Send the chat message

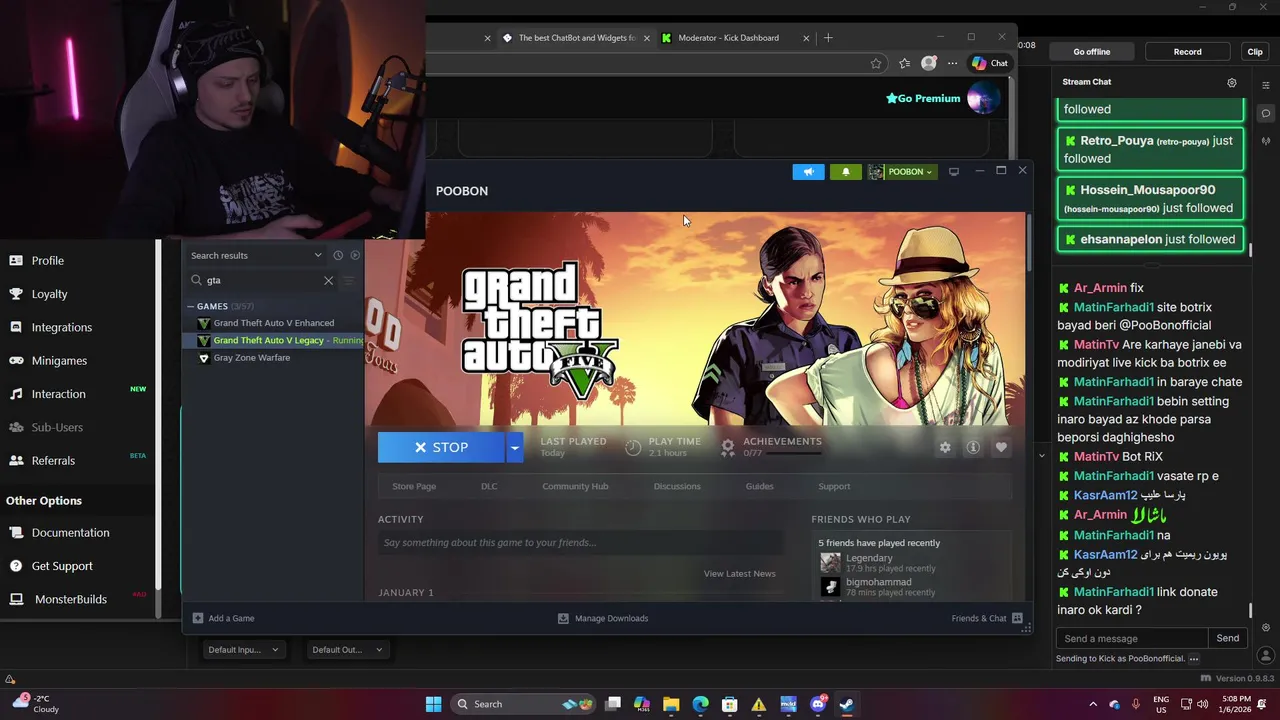point(1228,638)
